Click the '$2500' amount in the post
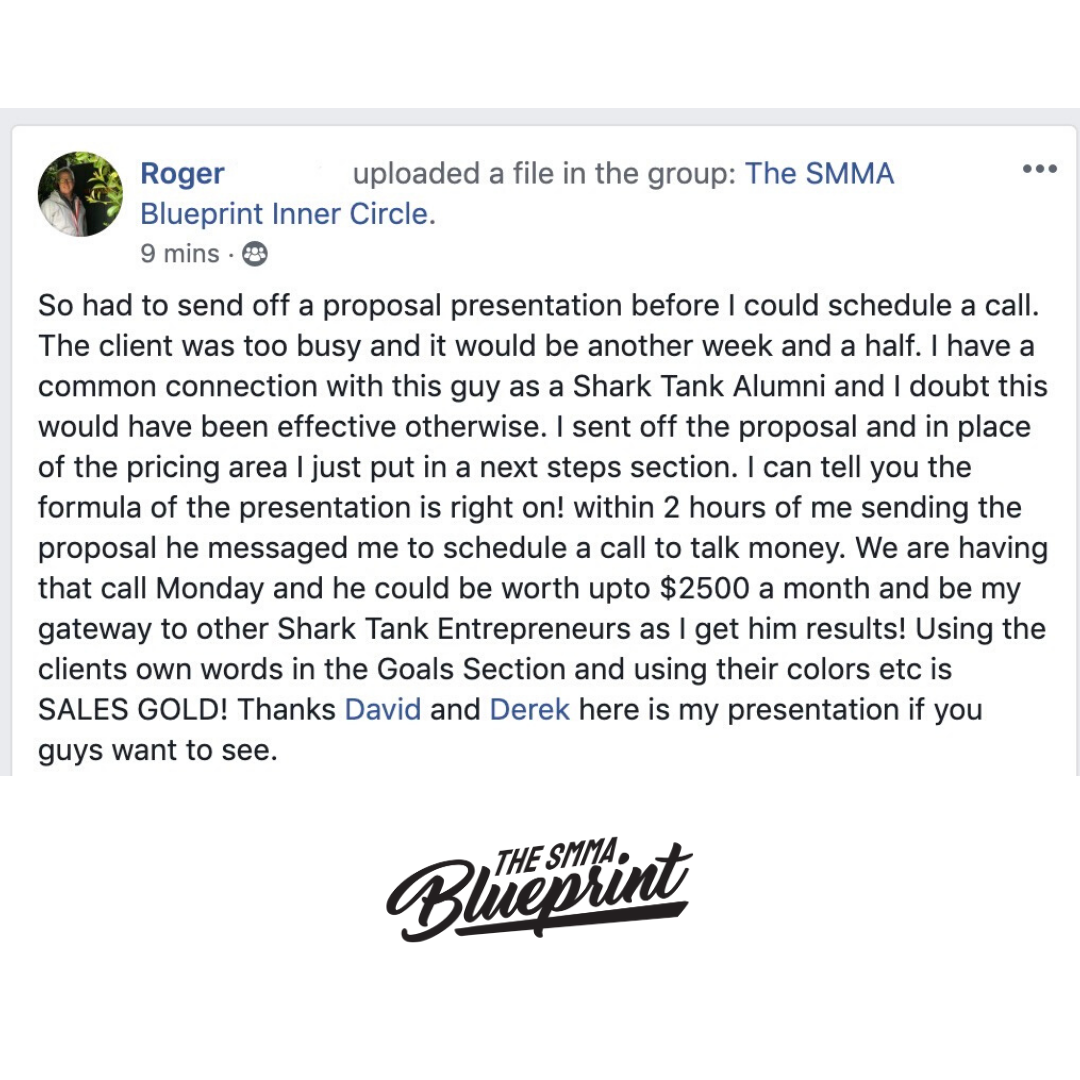Image resolution: width=1080 pixels, height=1080 pixels. tap(705, 588)
